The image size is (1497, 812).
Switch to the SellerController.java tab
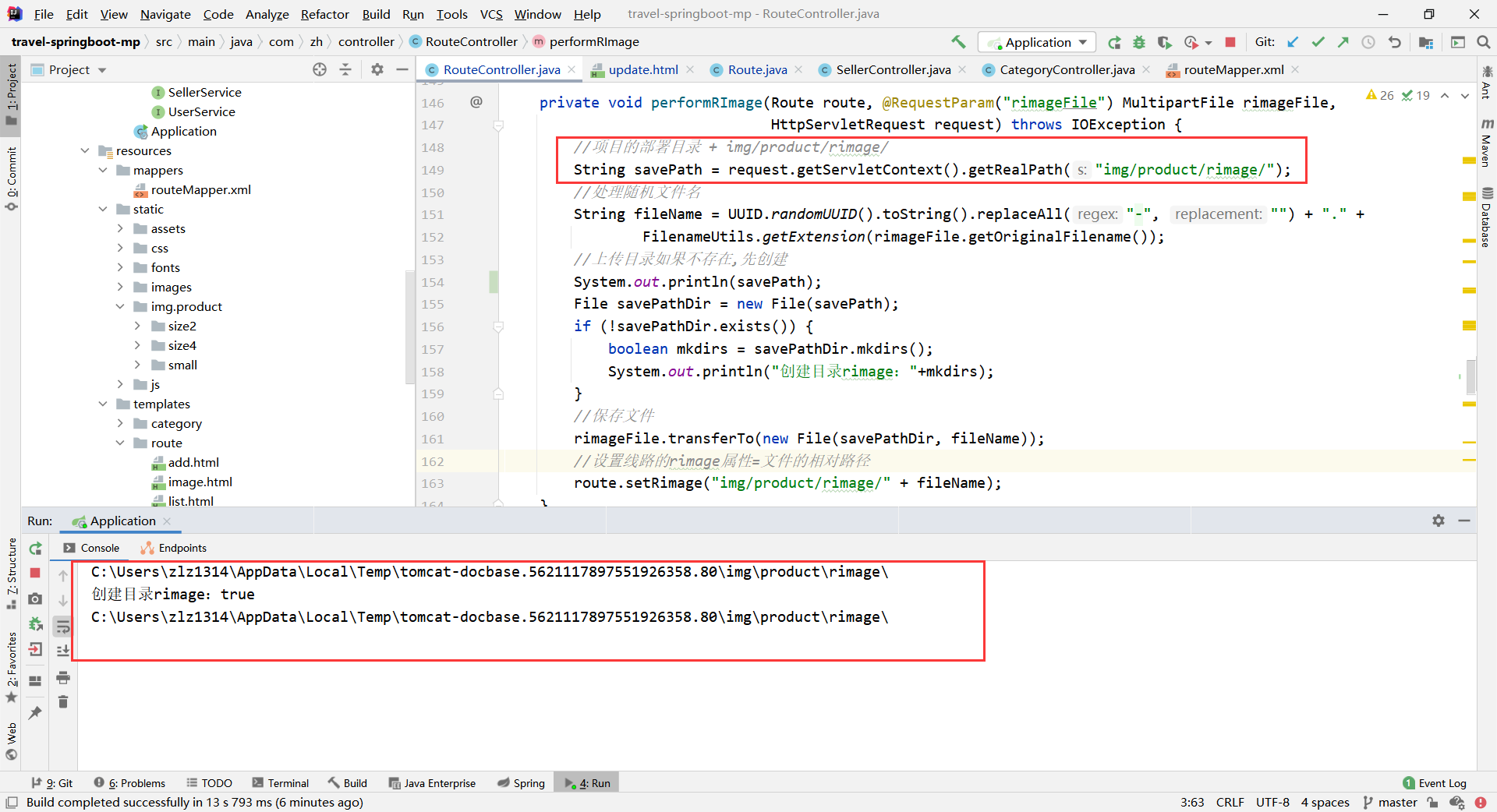click(893, 69)
